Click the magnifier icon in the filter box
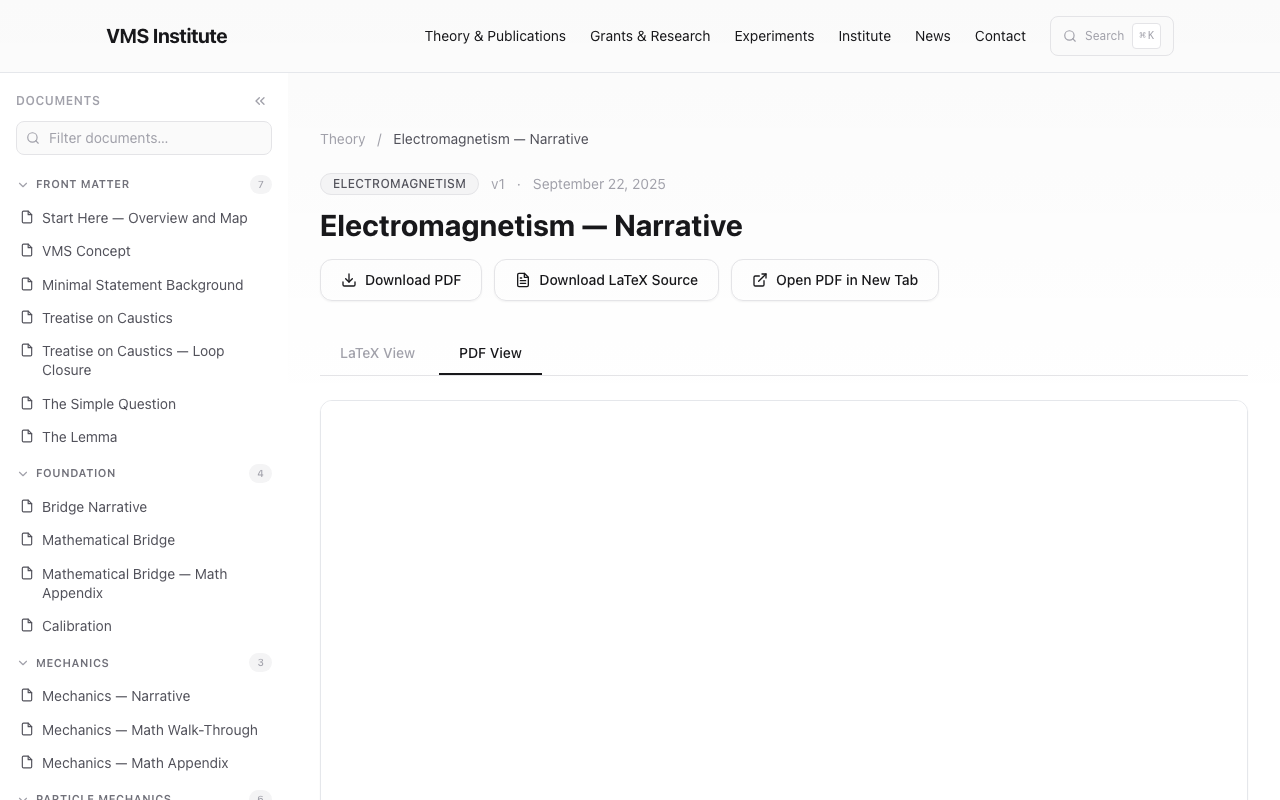The height and width of the screenshot is (800, 1280). [34, 138]
